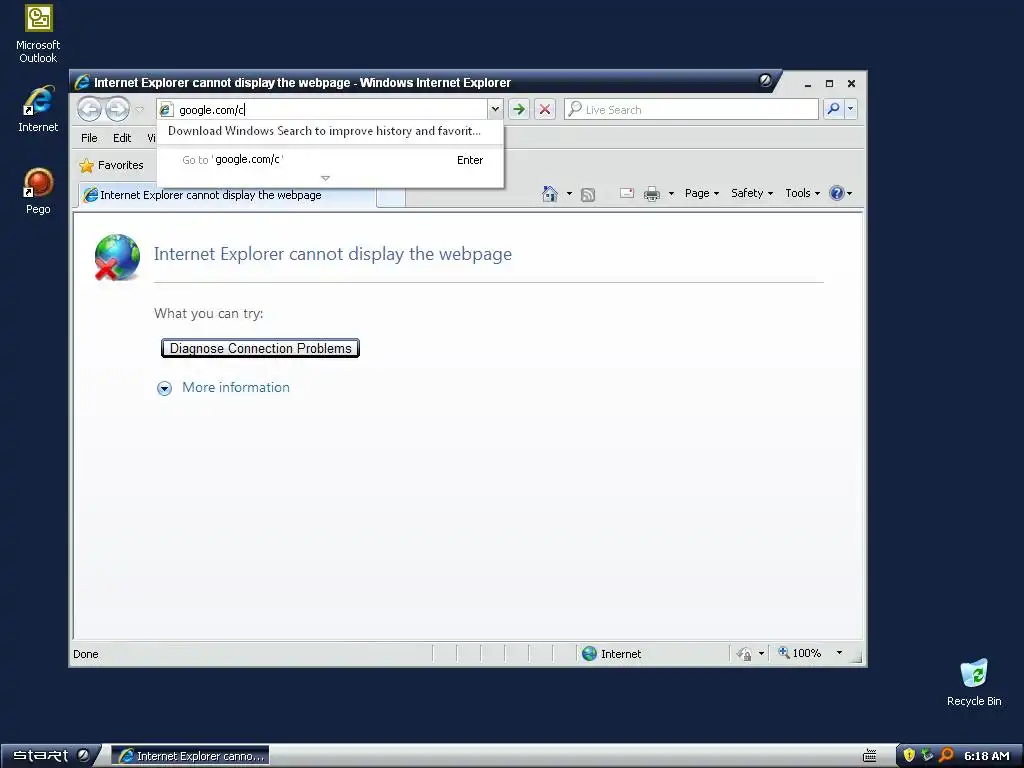Click the IE logo in the title bar

(82, 82)
